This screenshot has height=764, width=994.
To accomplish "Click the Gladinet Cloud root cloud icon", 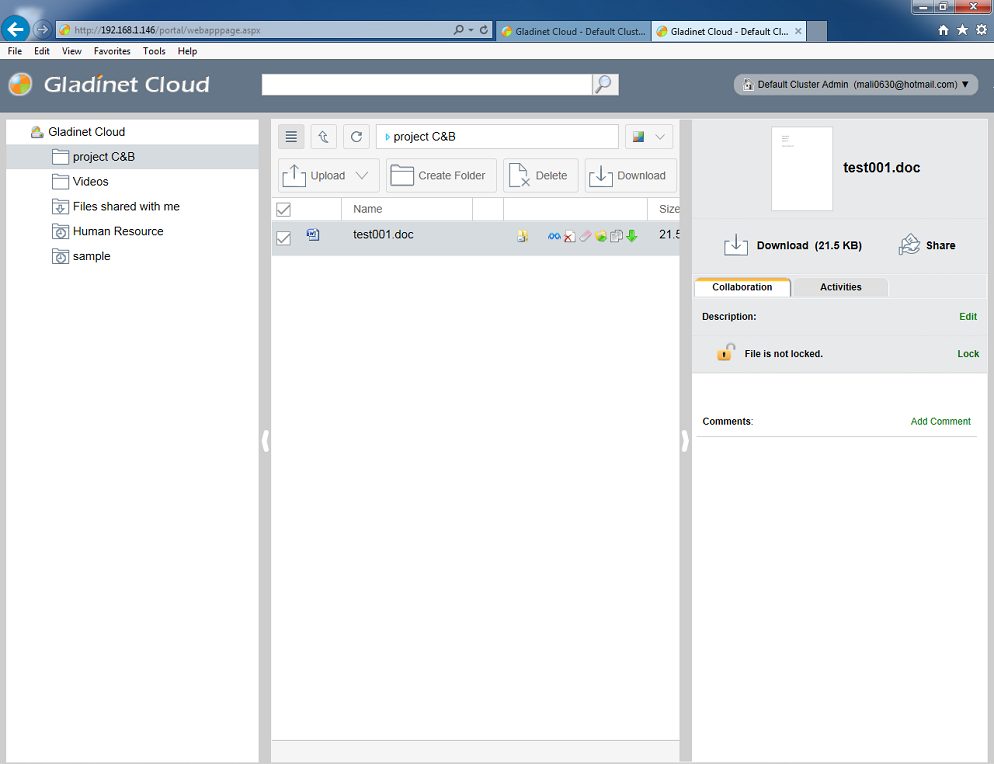I will tap(37, 132).
